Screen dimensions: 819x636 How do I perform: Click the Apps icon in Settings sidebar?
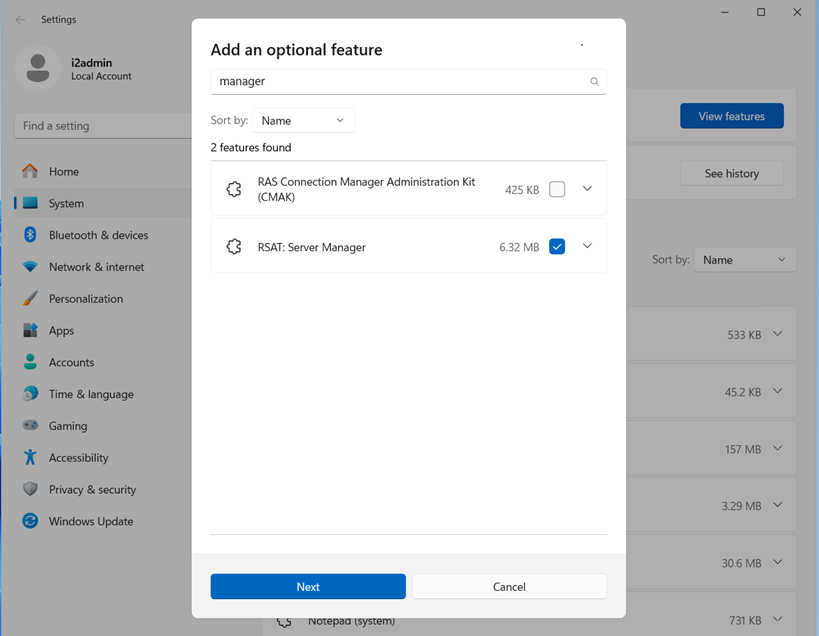[30, 331]
